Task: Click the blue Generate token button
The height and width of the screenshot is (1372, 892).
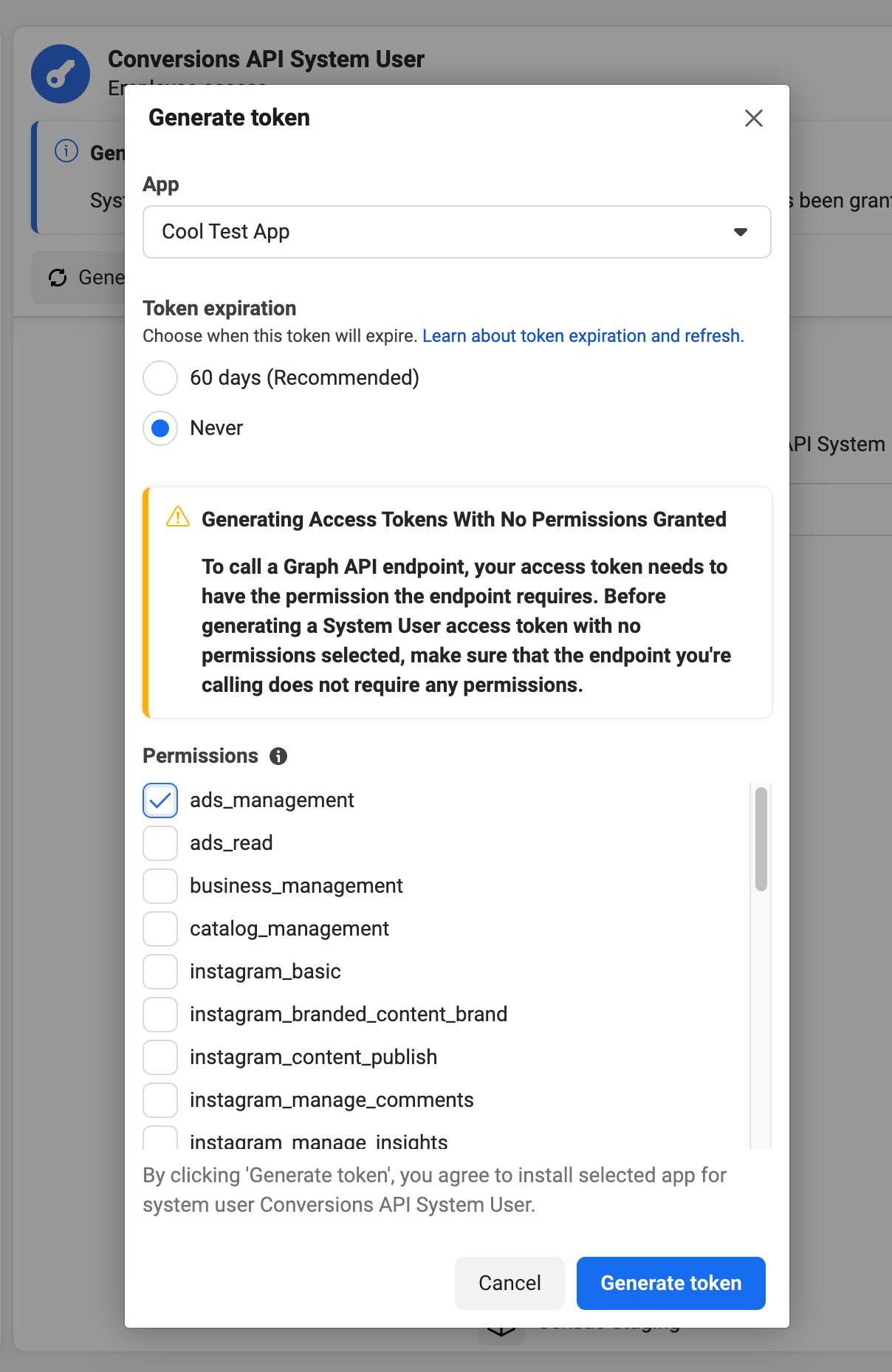Action: click(x=670, y=1283)
